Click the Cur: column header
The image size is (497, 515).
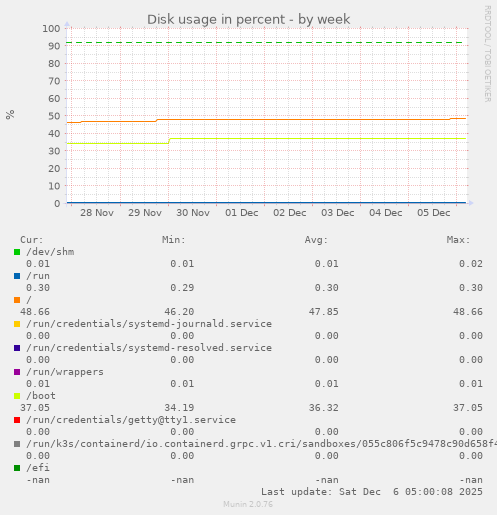point(32,240)
